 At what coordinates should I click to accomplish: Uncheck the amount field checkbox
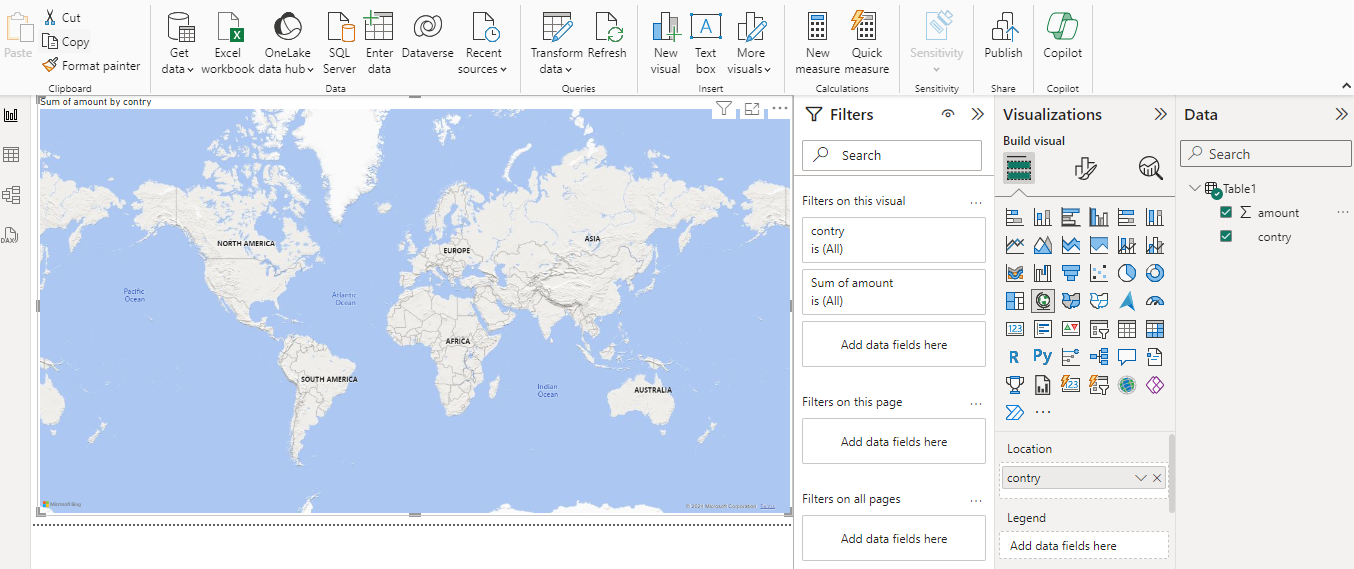(x=1226, y=212)
